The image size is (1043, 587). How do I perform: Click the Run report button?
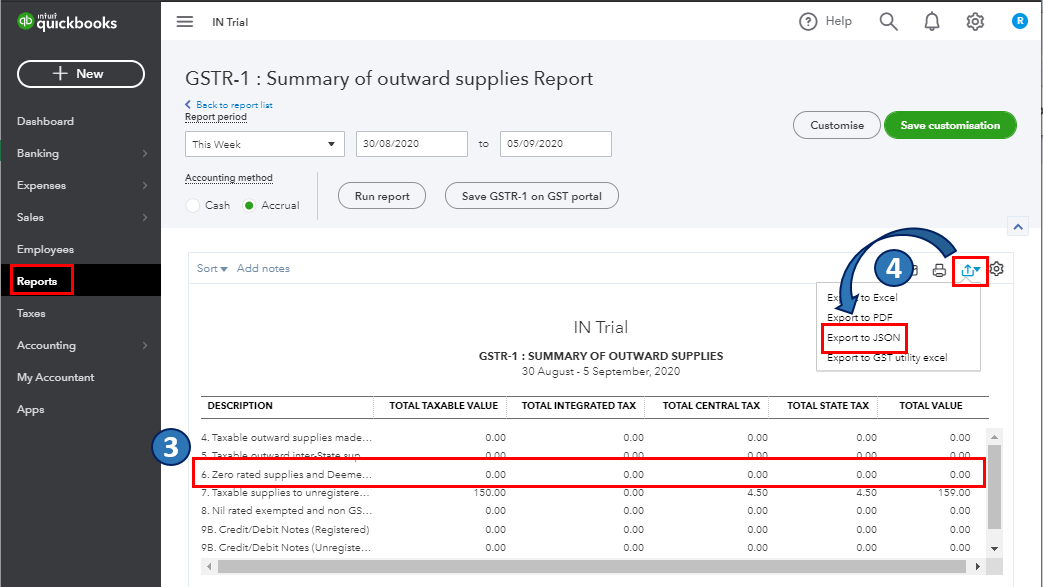[382, 196]
